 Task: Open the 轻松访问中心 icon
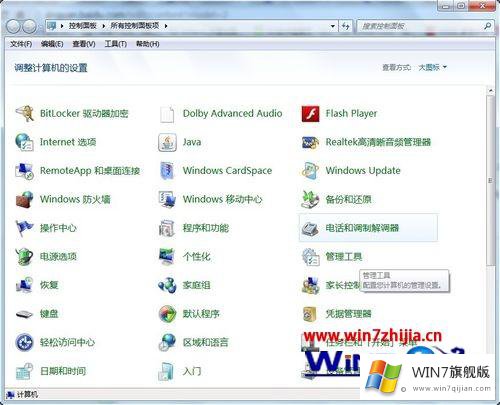click(24, 343)
